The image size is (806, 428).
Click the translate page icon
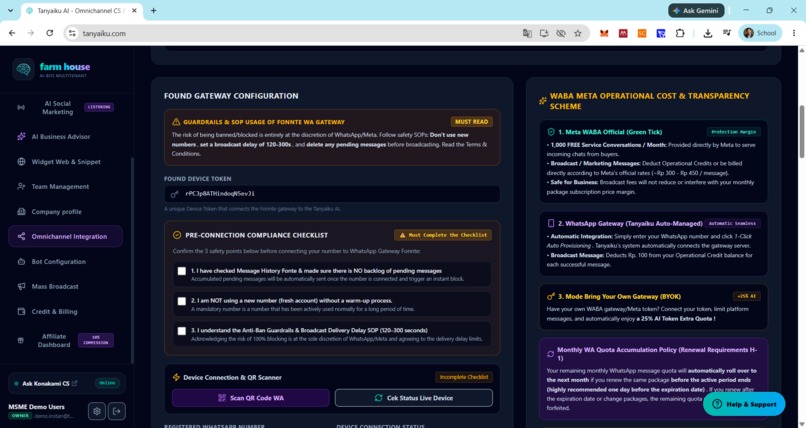(x=527, y=33)
